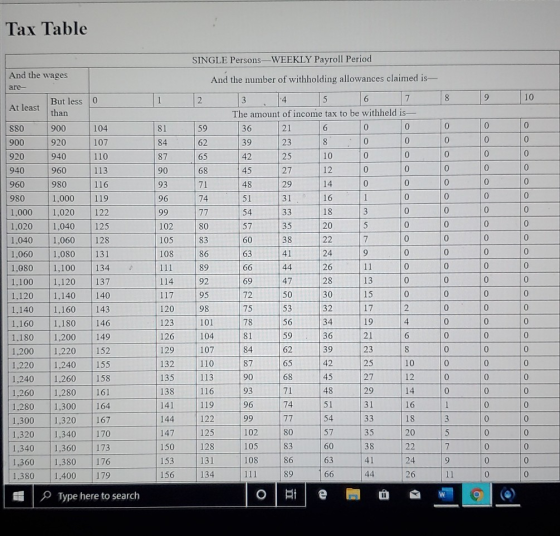This screenshot has height=536, width=560.
Task: Switch to Google Chrome in taskbar
Action: (477, 495)
